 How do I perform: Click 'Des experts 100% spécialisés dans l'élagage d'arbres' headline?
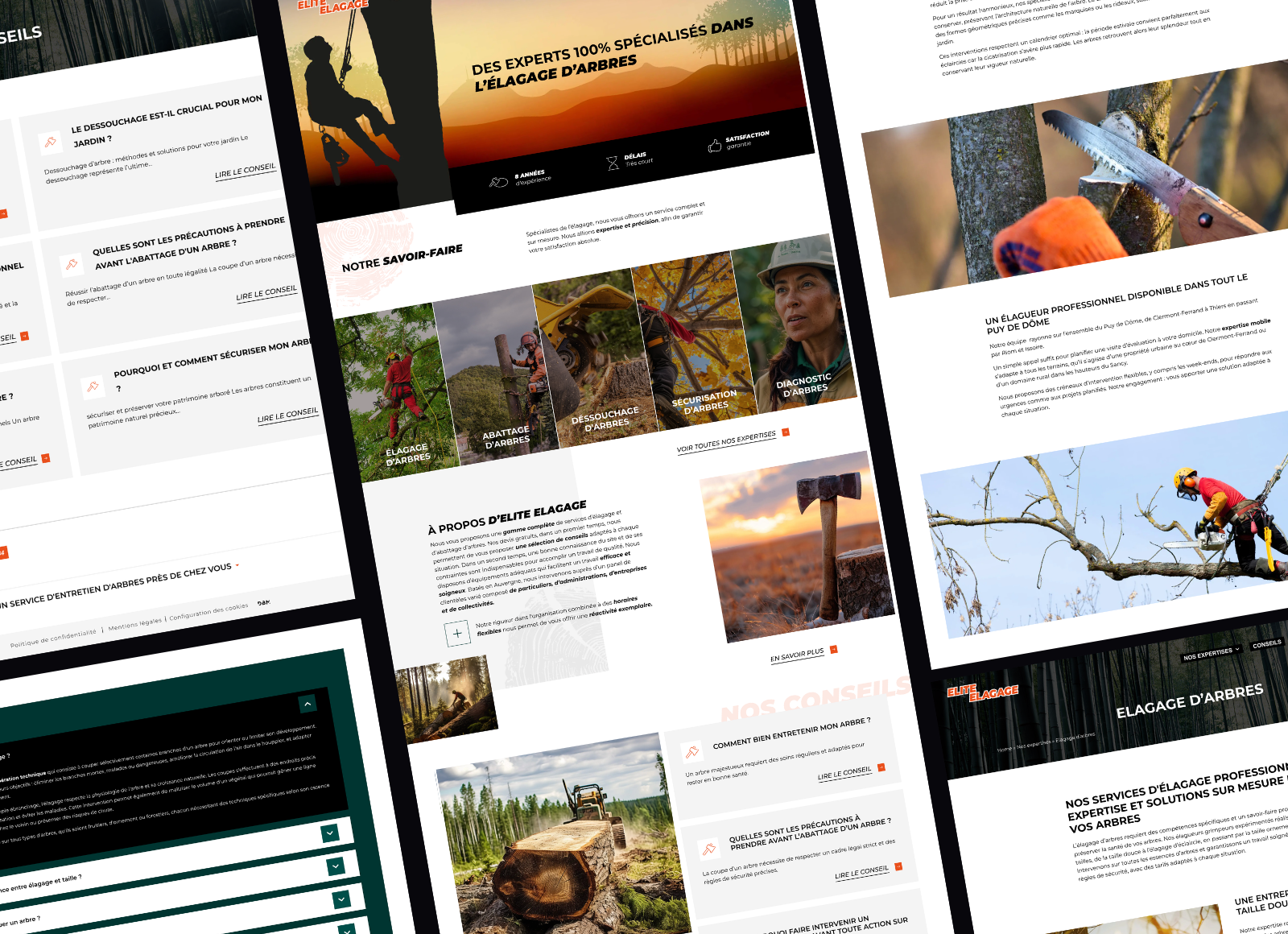pos(613,56)
